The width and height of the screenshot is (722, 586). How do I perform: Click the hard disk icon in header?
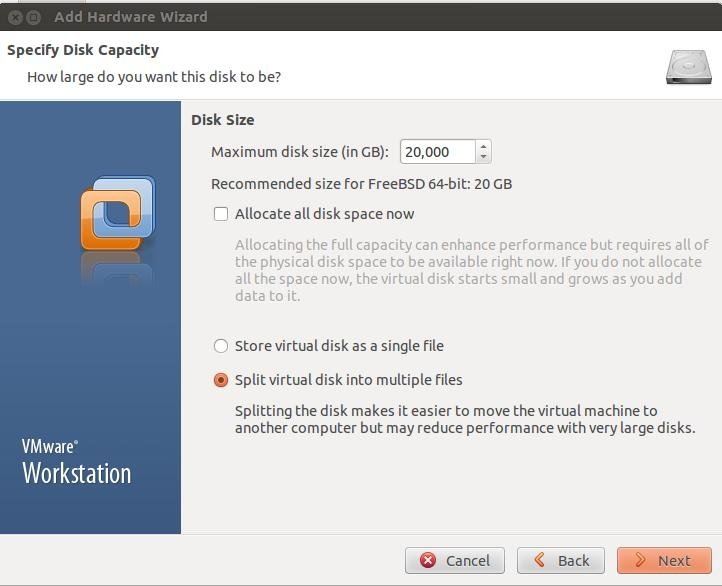click(688, 68)
